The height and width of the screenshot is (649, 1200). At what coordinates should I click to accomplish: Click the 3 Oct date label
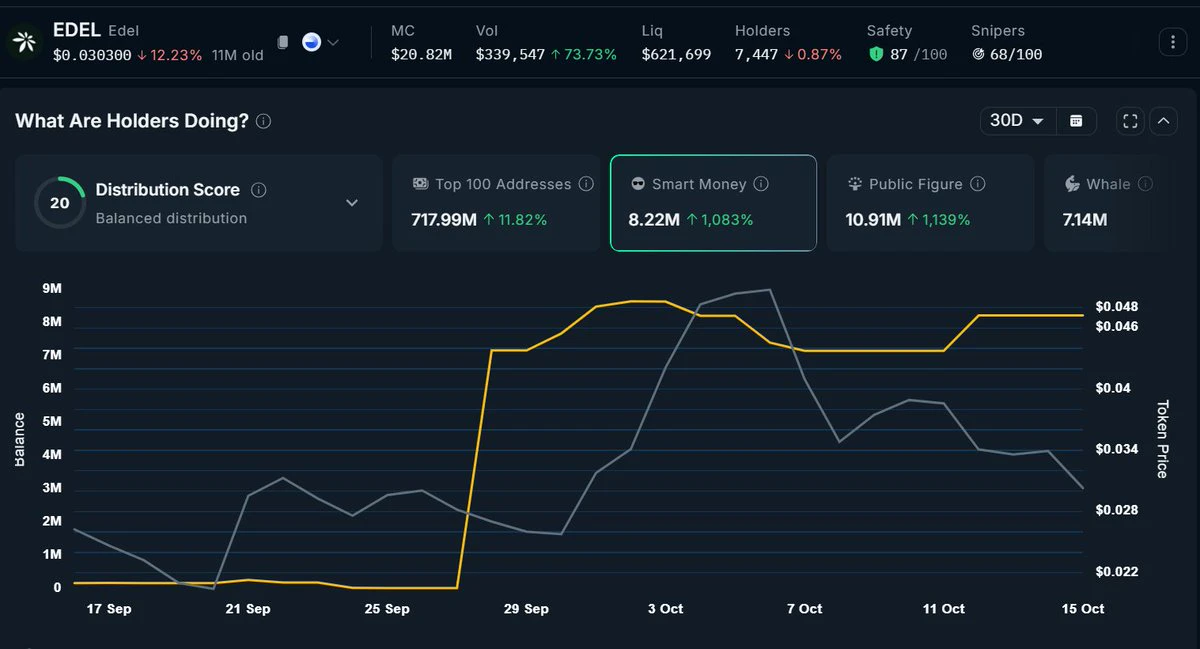[x=665, y=608]
